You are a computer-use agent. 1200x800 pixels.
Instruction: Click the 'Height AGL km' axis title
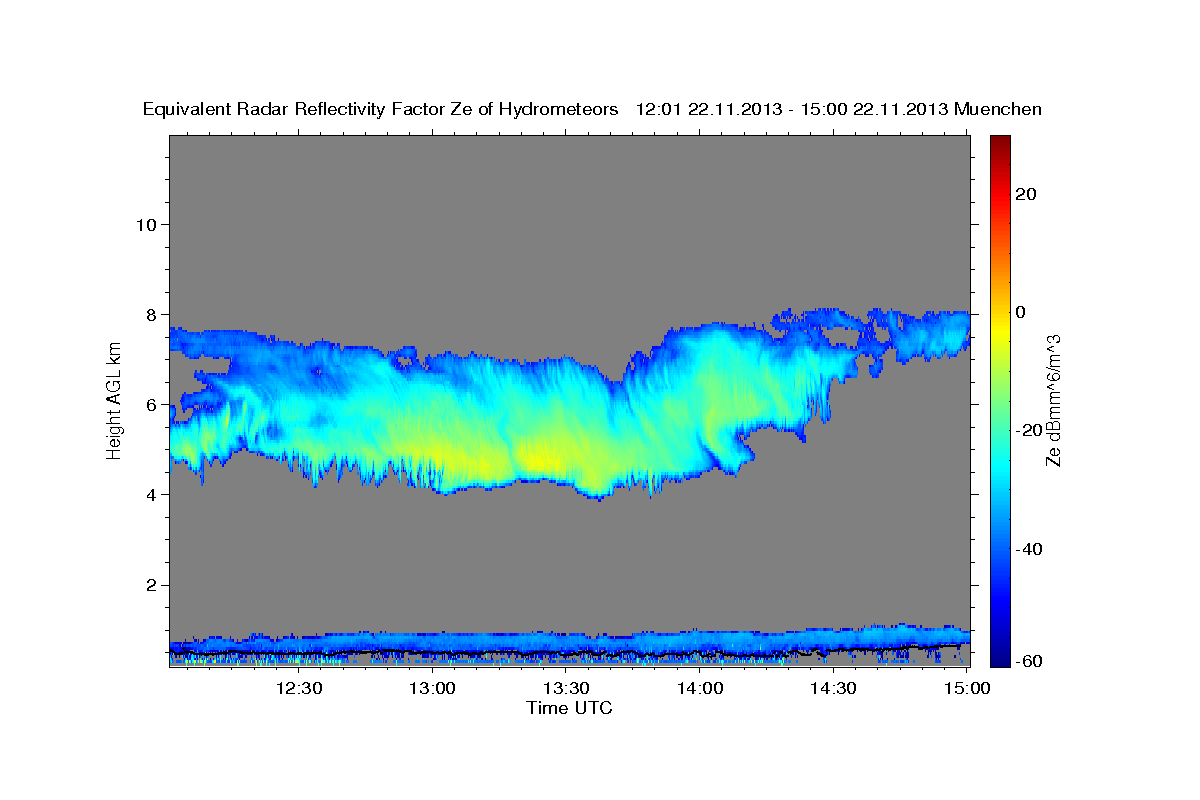pos(114,402)
